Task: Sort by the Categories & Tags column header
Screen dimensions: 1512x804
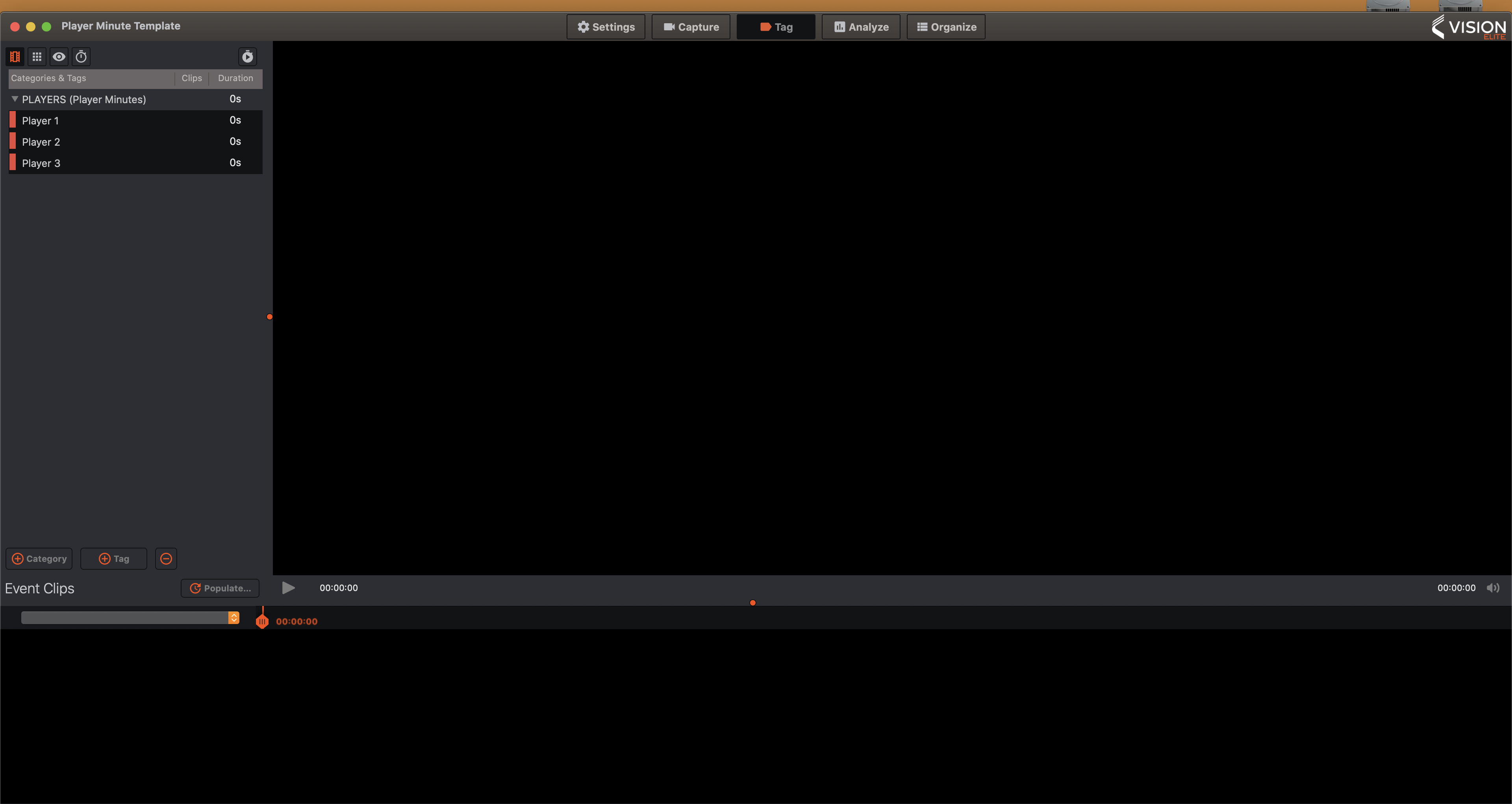Action: click(92, 78)
